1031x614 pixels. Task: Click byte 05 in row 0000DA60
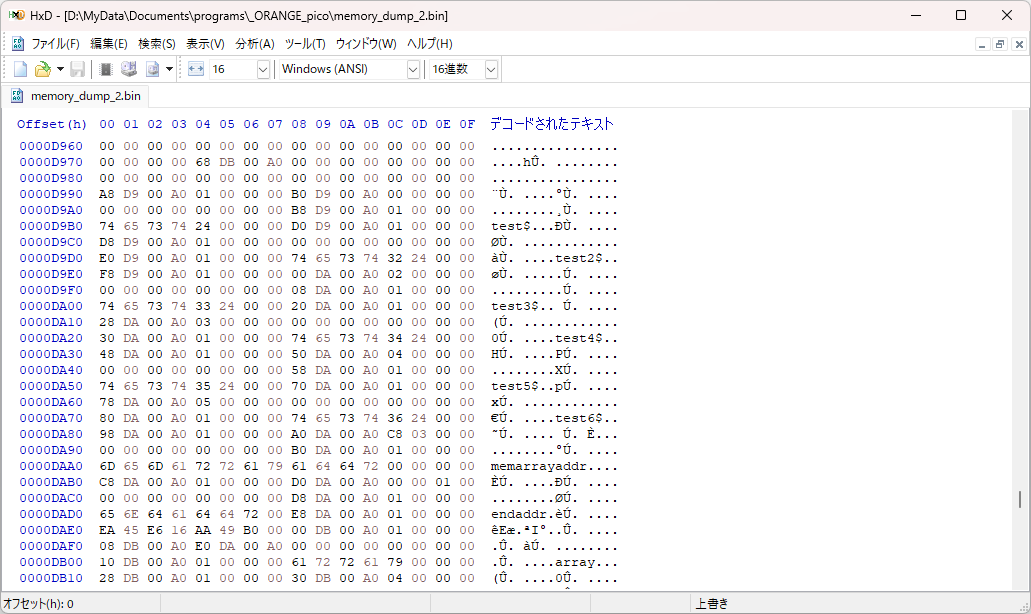[203, 402]
